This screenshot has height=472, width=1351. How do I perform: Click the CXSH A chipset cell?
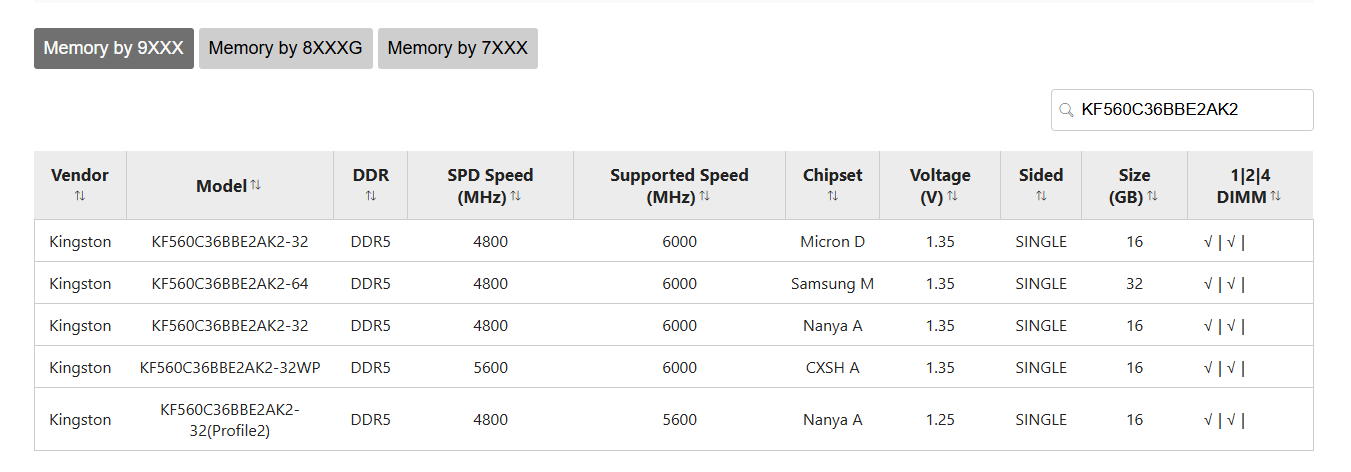833,368
